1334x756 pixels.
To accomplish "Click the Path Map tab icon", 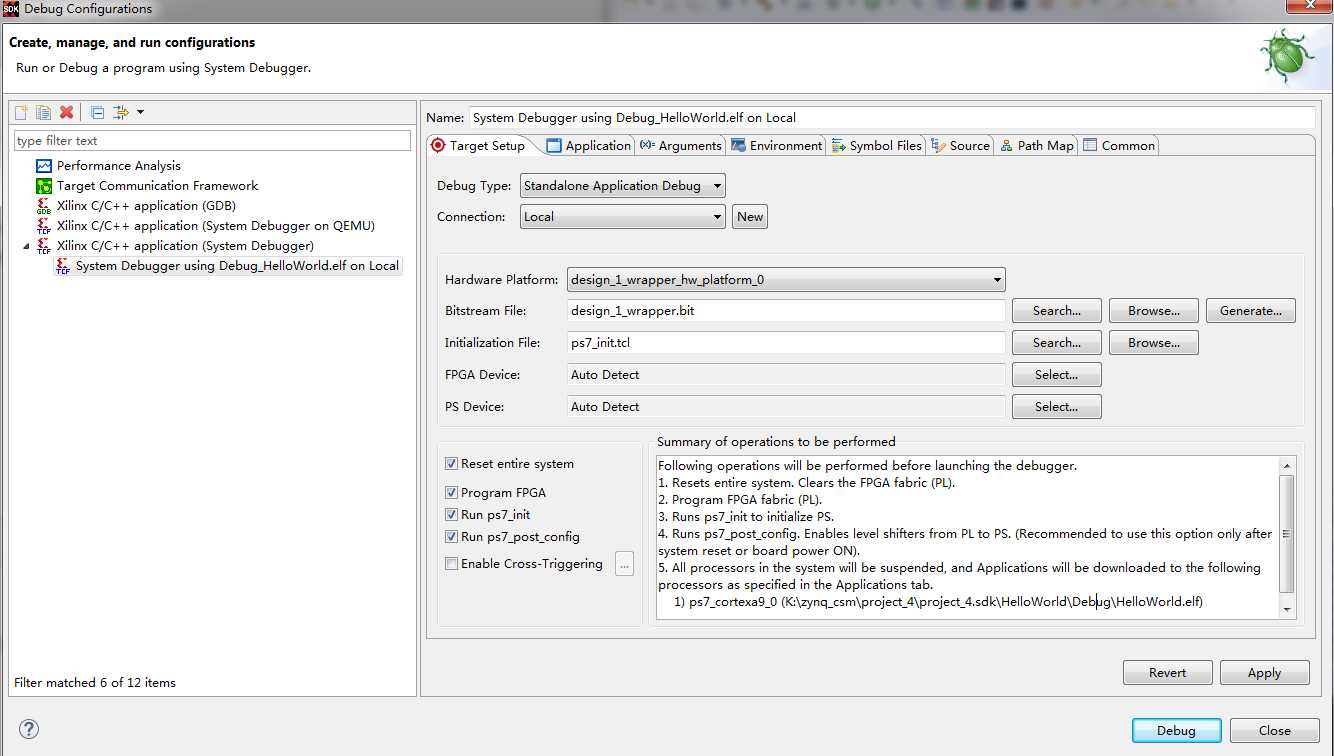I will pyautogui.click(x=1006, y=146).
